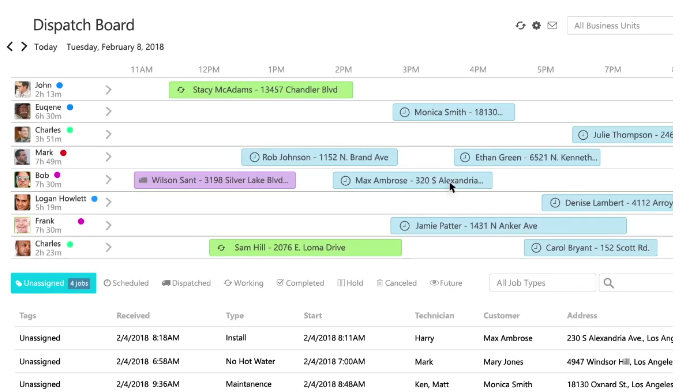Click Frank's avatar photo
This screenshot has width=686, height=392.
(22, 225)
